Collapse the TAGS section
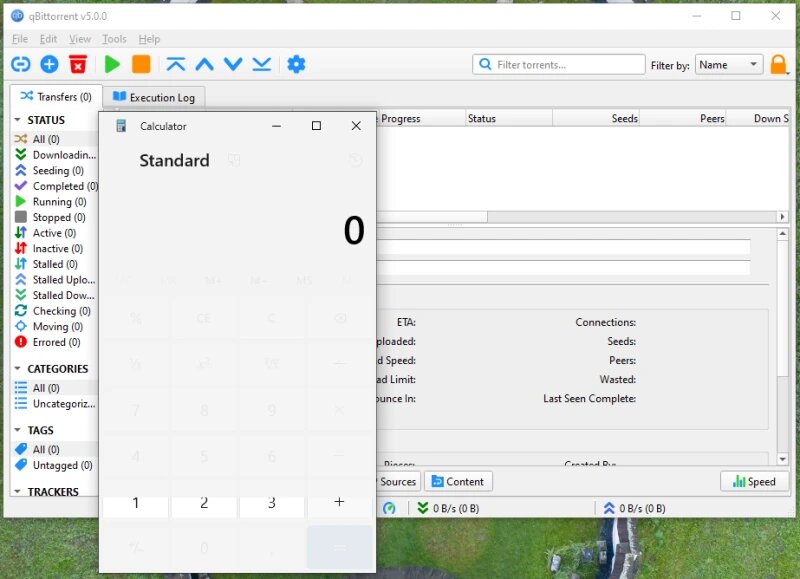Image resolution: width=800 pixels, height=579 pixels. (17, 430)
